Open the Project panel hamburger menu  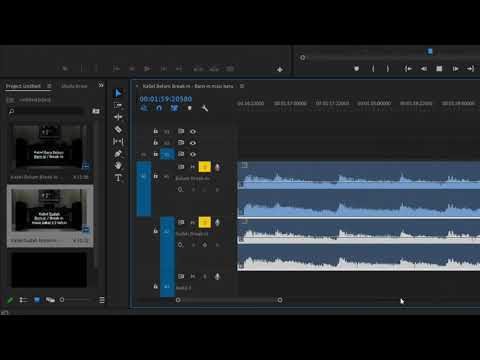(x=49, y=86)
